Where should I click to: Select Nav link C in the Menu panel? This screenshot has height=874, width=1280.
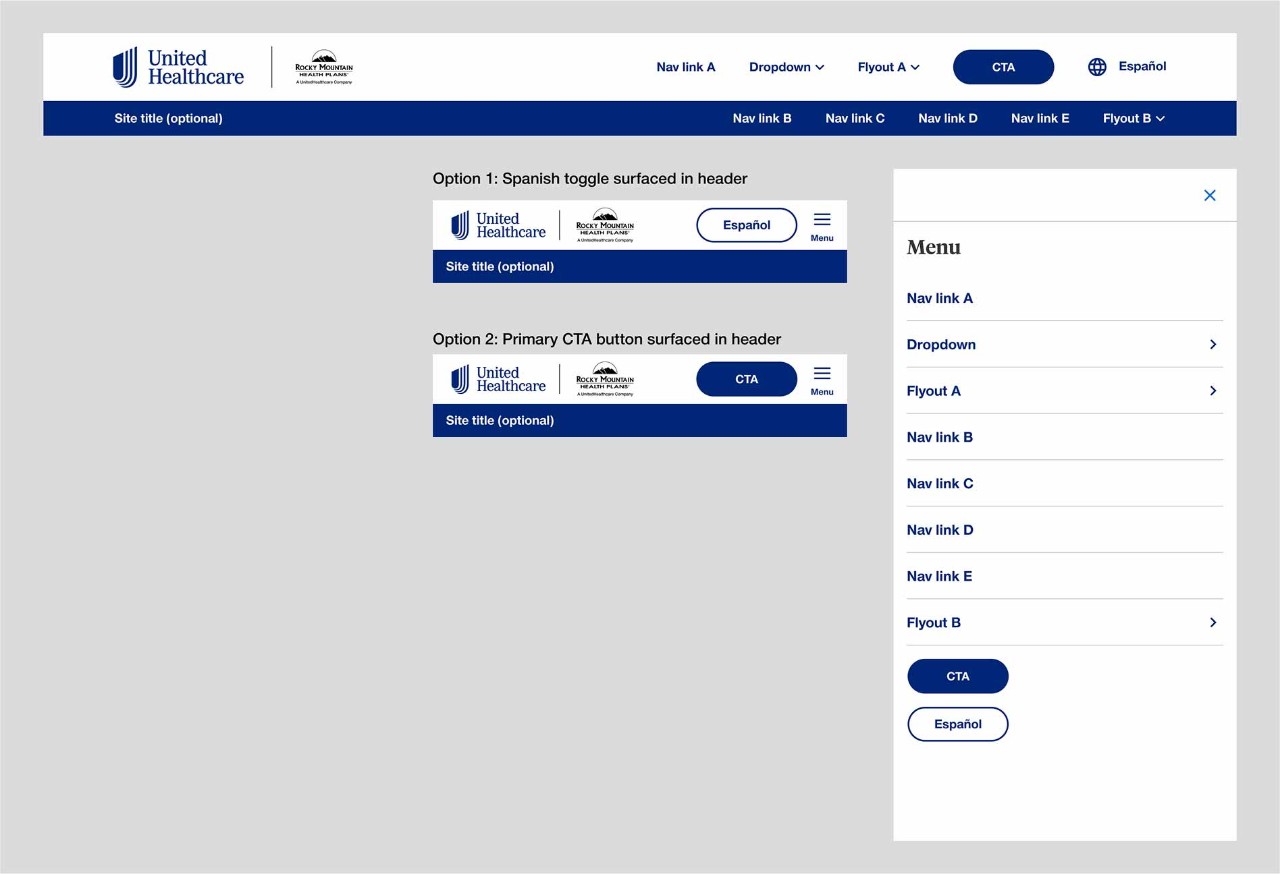[940, 484]
